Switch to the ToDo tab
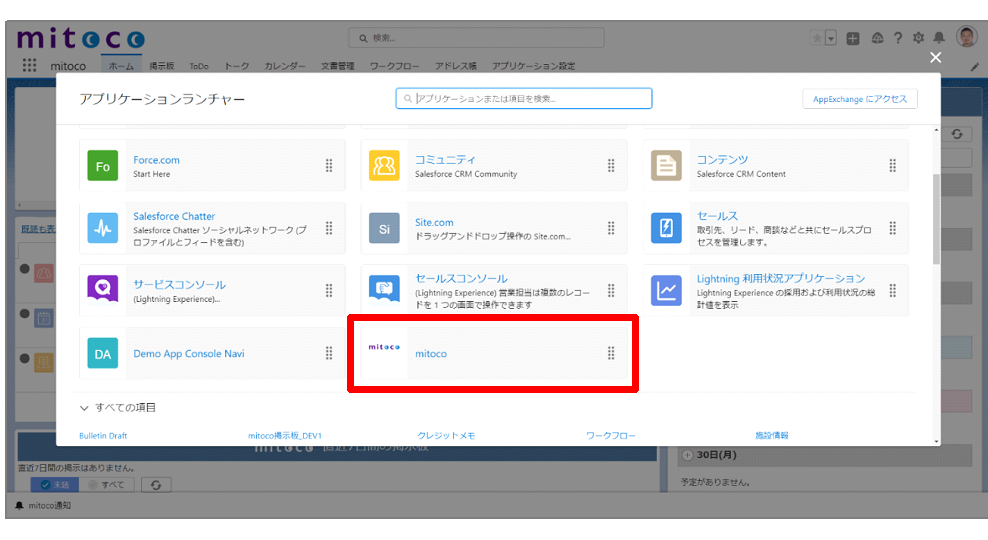988x540 pixels. [199, 66]
